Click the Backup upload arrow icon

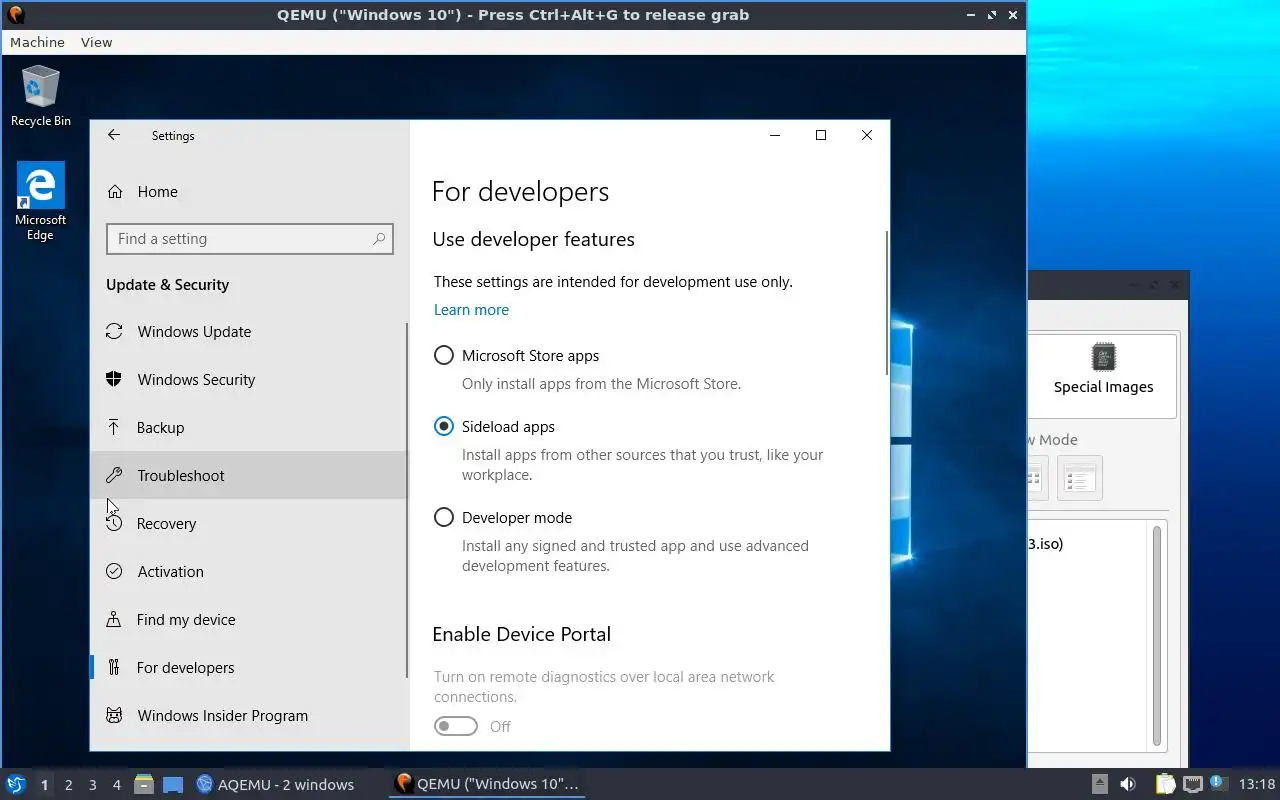coord(114,428)
